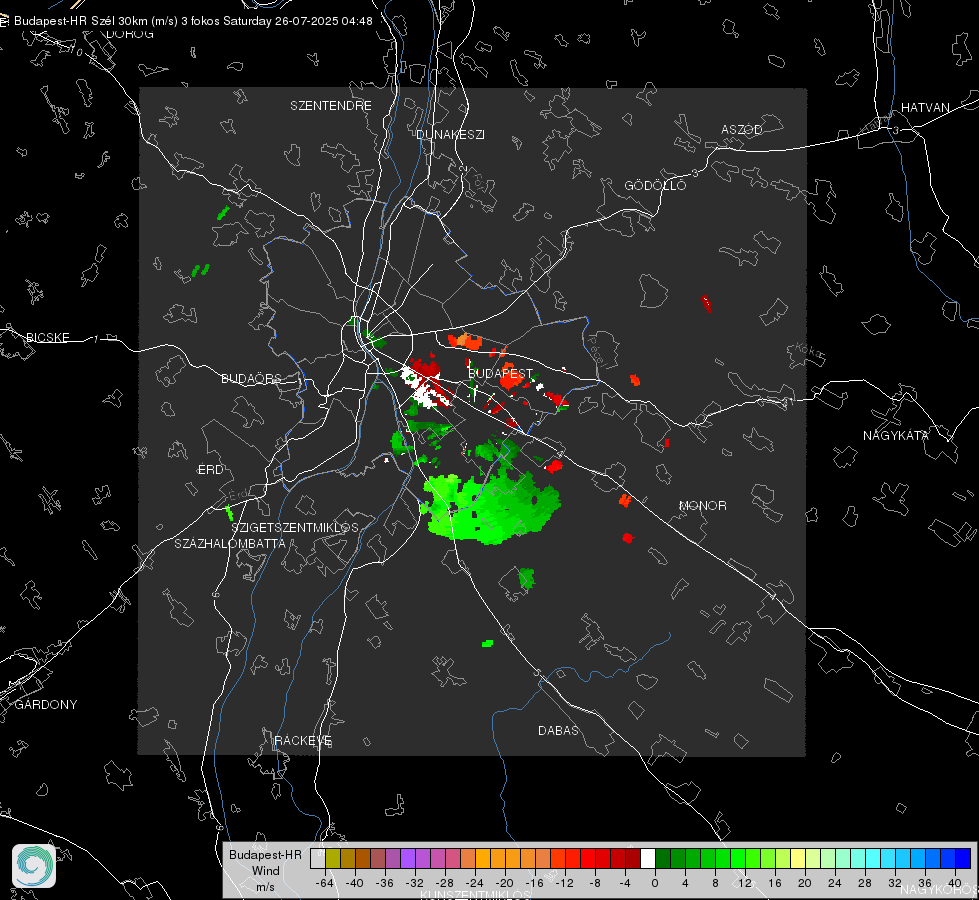Select the RÁCKEVE label near the bottom
979x900 pixels.
303,741
